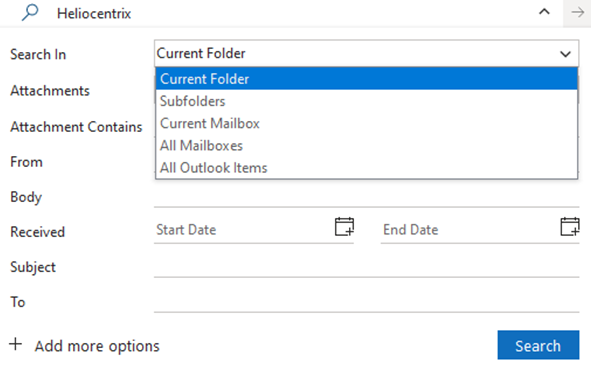The image size is (591, 370).
Task: Click the Add more options link
Action: pyautogui.click(x=97, y=346)
